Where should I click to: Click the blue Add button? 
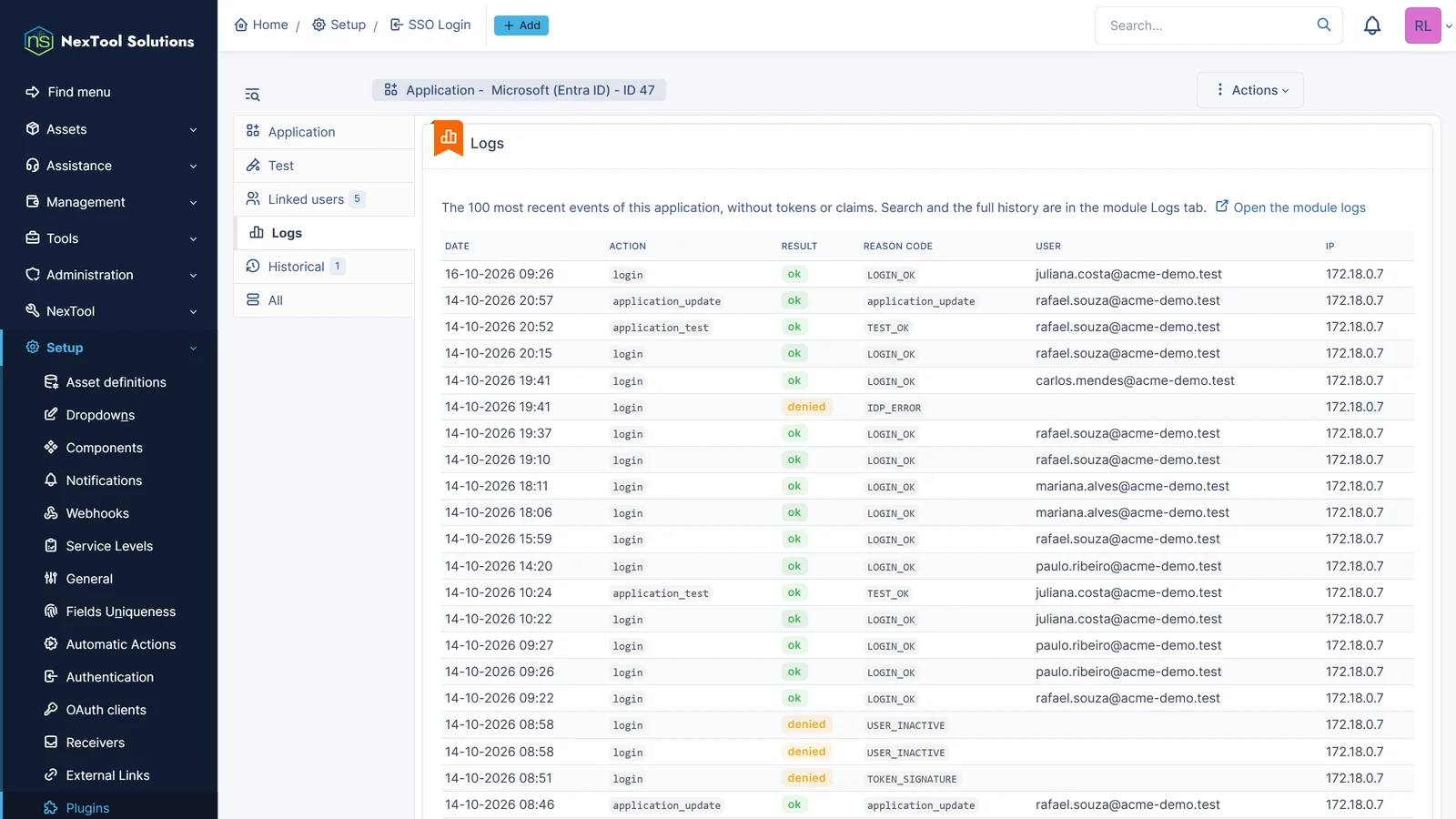pyautogui.click(x=521, y=25)
